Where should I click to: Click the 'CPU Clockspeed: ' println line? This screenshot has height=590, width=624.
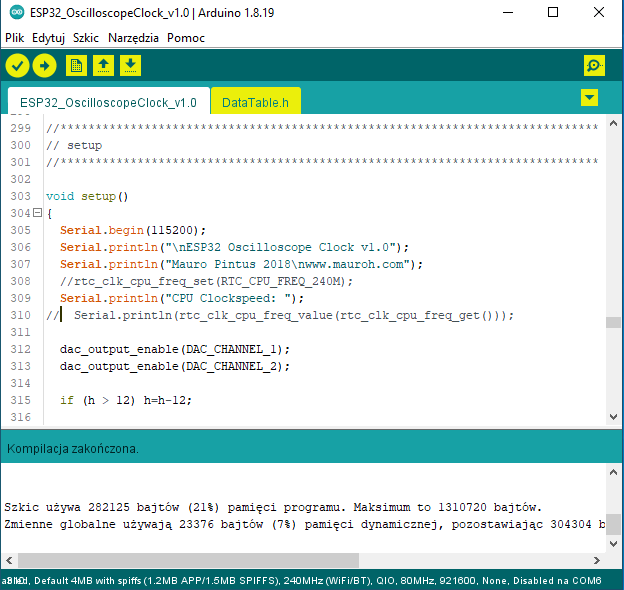182,298
